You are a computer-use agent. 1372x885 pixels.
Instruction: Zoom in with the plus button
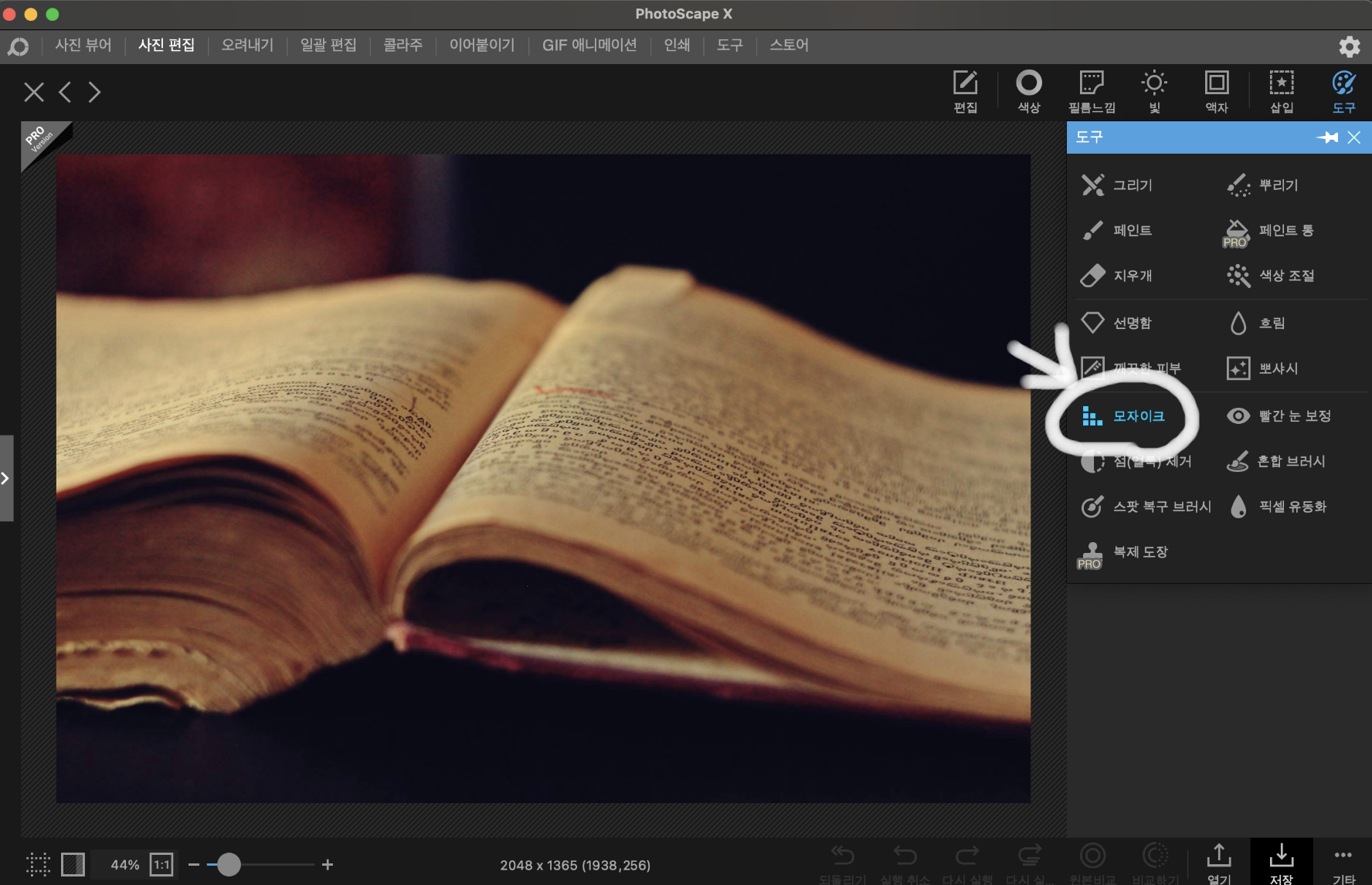pyautogui.click(x=328, y=865)
